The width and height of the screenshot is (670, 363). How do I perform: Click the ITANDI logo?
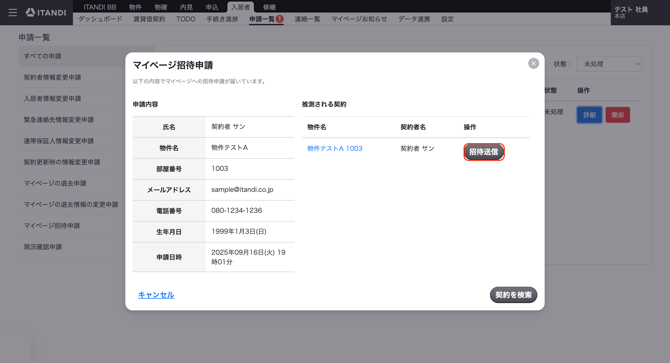(x=46, y=13)
